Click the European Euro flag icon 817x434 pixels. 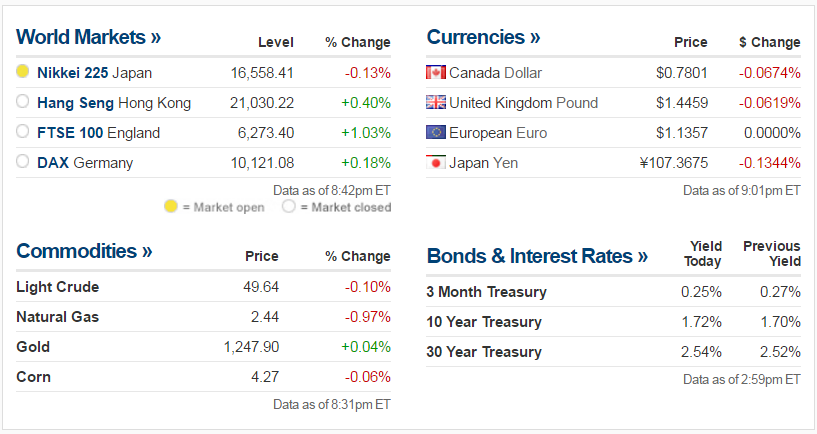coord(435,132)
